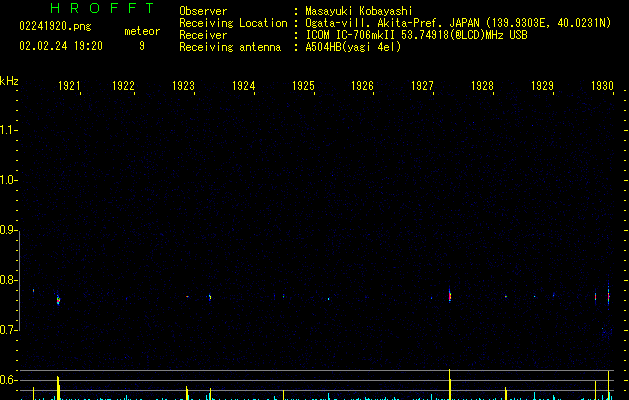Image resolution: width=629 pixels, height=400 pixels.
Task: Click the meteor count label
Action: pyautogui.click(x=142, y=31)
